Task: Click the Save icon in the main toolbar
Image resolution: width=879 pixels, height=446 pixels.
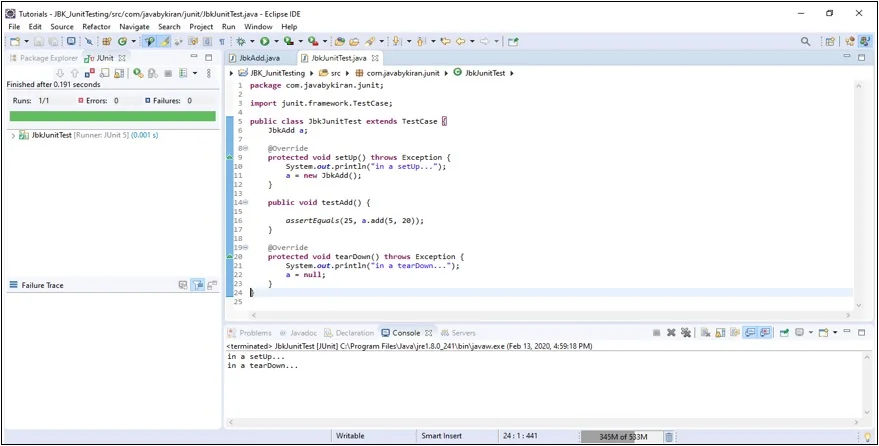Action: coord(39,41)
